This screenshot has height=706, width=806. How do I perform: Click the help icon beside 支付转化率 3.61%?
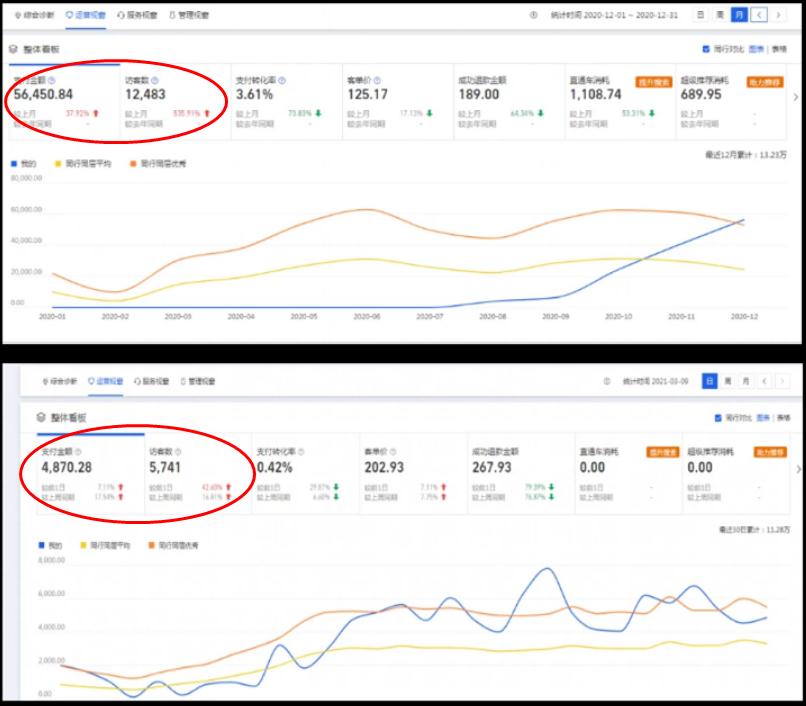[282, 80]
